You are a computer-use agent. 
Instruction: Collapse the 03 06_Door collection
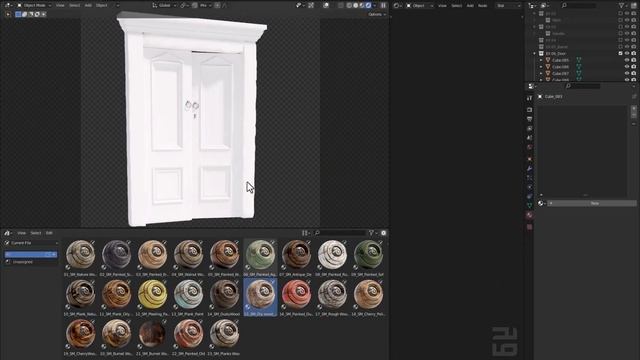point(534,53)
